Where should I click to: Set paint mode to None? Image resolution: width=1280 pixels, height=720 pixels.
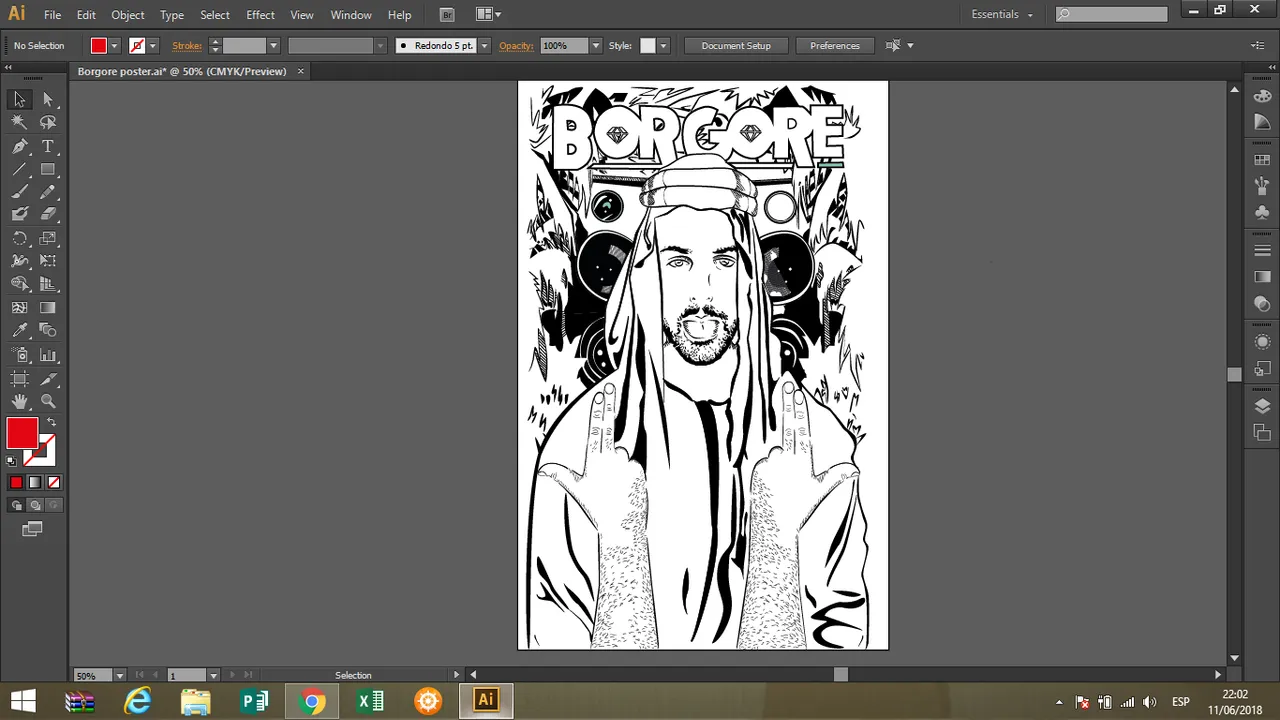(x=54, y=482)
